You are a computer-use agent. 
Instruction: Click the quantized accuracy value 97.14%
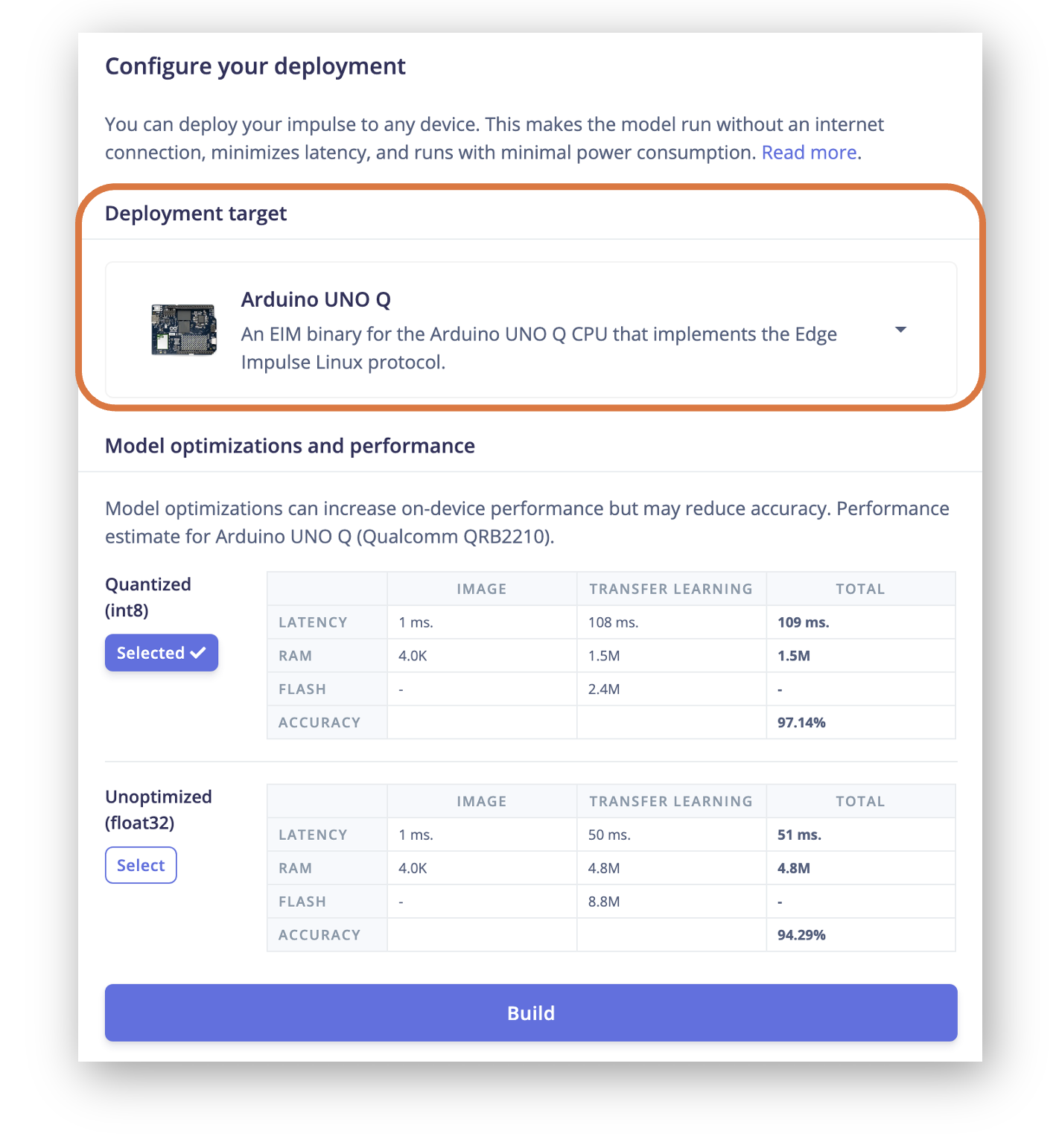pos(801,722)
